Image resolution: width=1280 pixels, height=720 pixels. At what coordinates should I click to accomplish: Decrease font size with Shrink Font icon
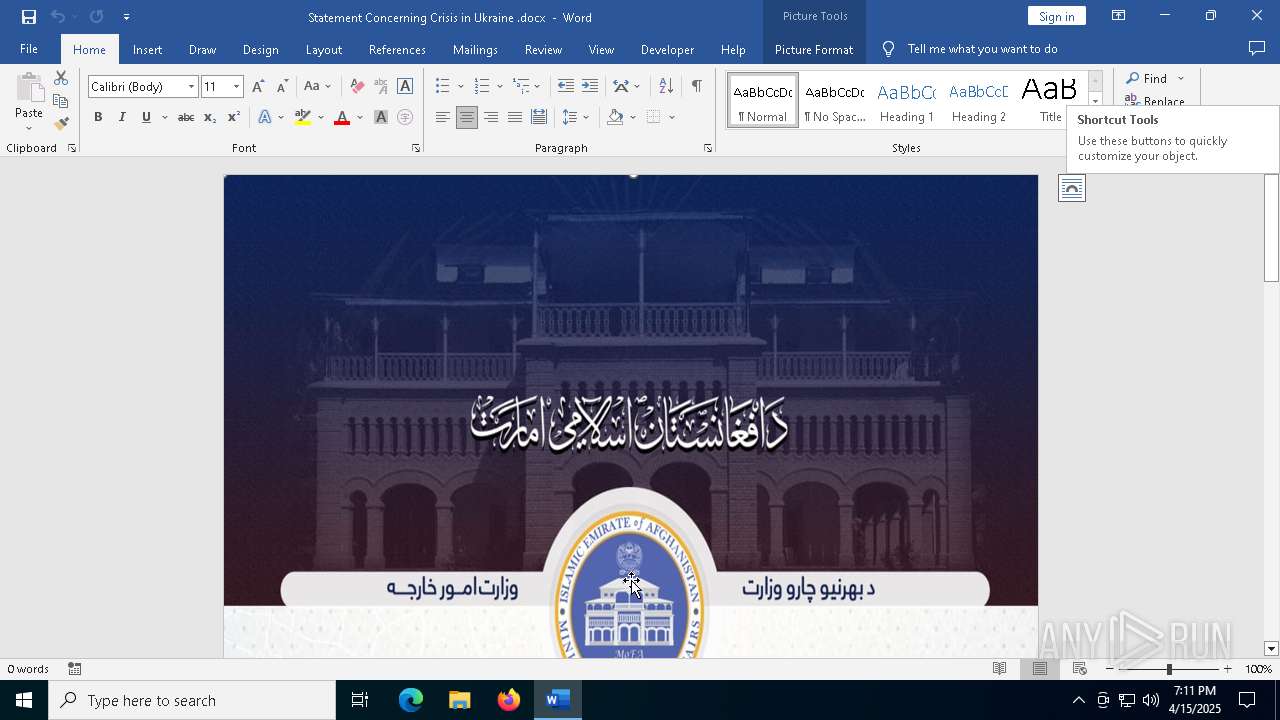[x=282, y=87]
